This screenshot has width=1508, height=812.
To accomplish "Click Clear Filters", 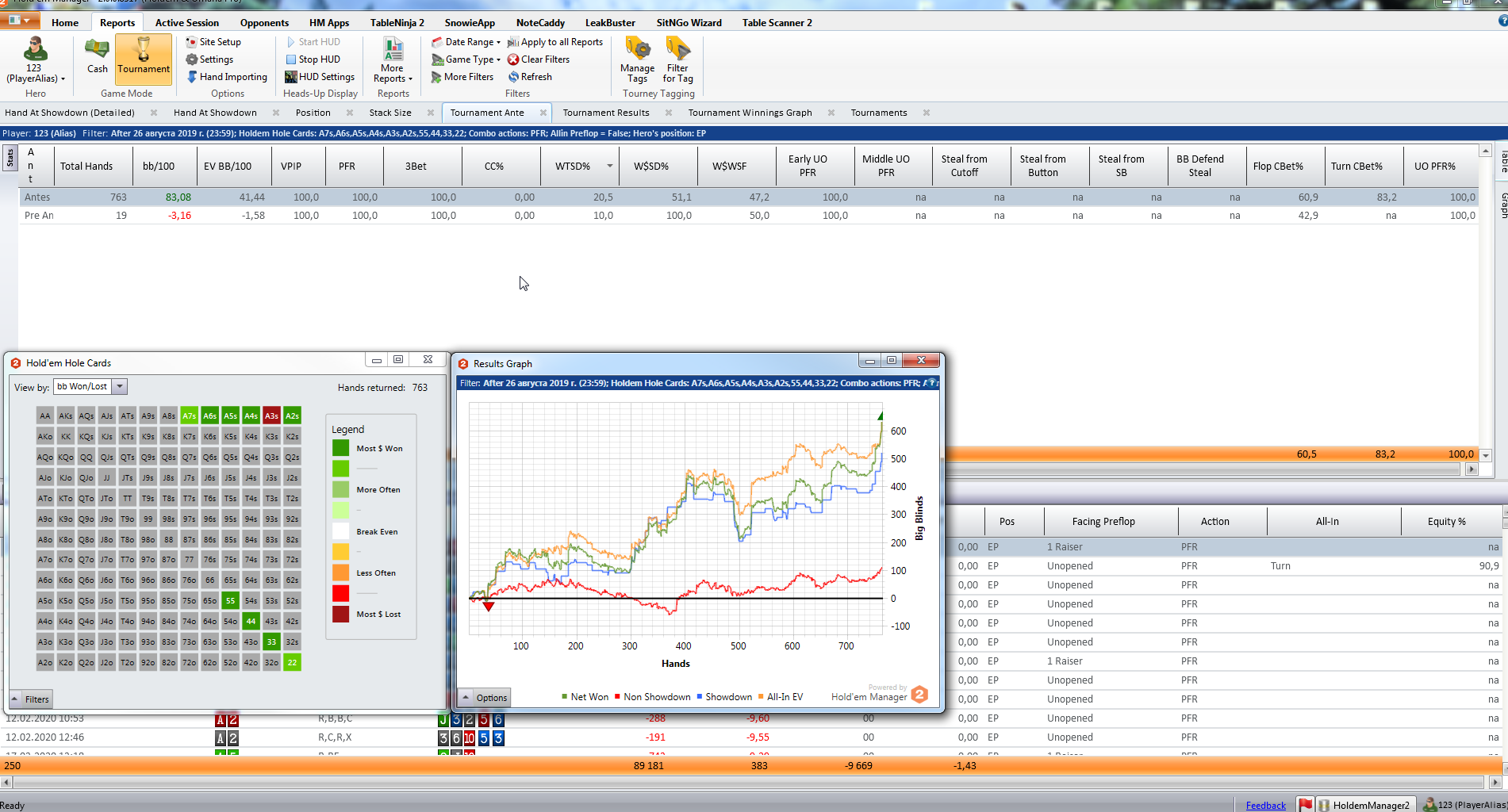I will (539, 59).
